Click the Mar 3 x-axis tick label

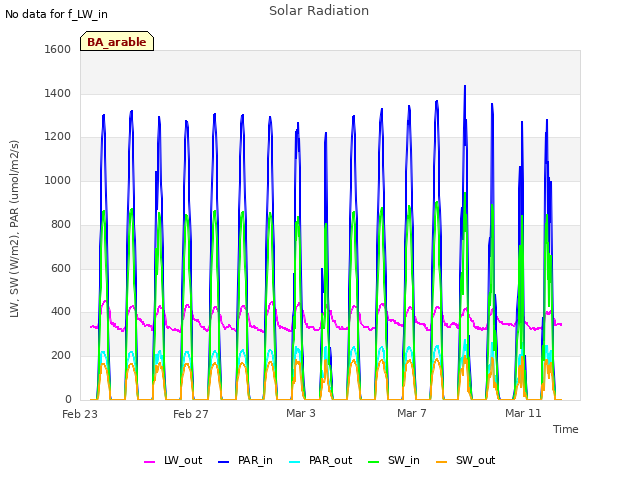pos(301,413)
